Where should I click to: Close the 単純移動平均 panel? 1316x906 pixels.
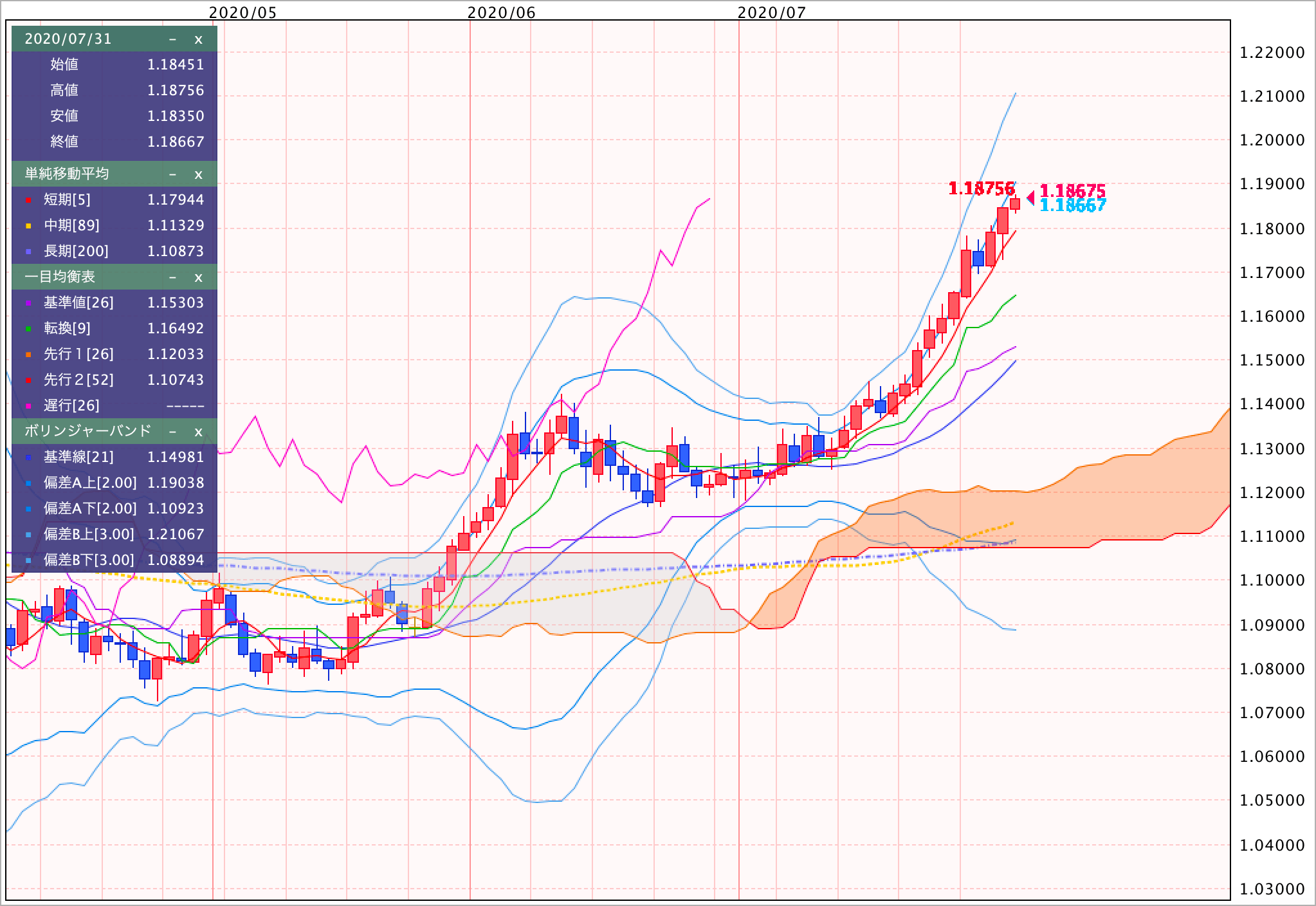(198, 174)
